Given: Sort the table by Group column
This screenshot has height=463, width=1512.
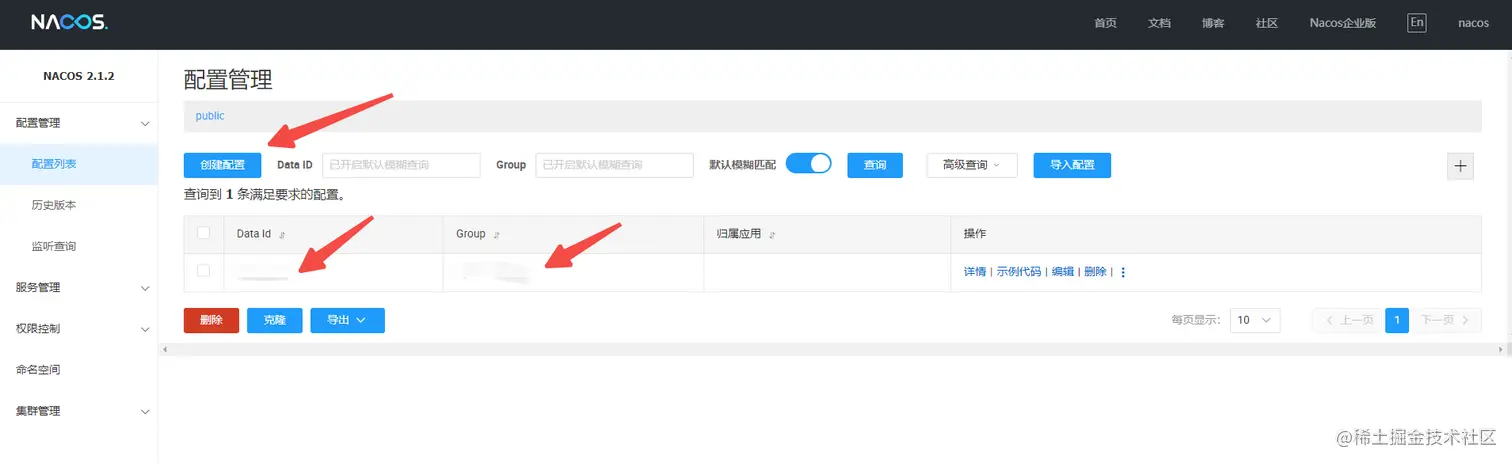Looking at the screenshot, I should click(496, 235).
